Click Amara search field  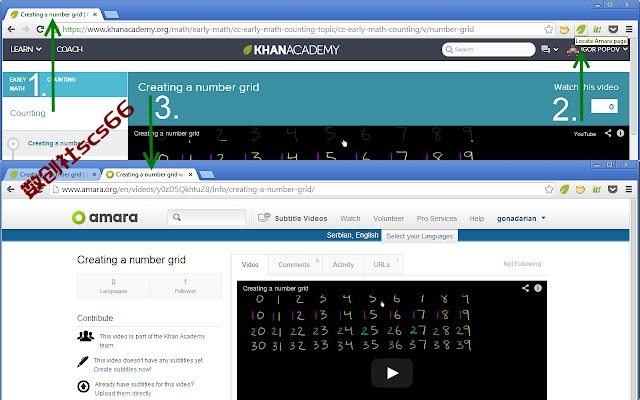(x=206, y=218)
